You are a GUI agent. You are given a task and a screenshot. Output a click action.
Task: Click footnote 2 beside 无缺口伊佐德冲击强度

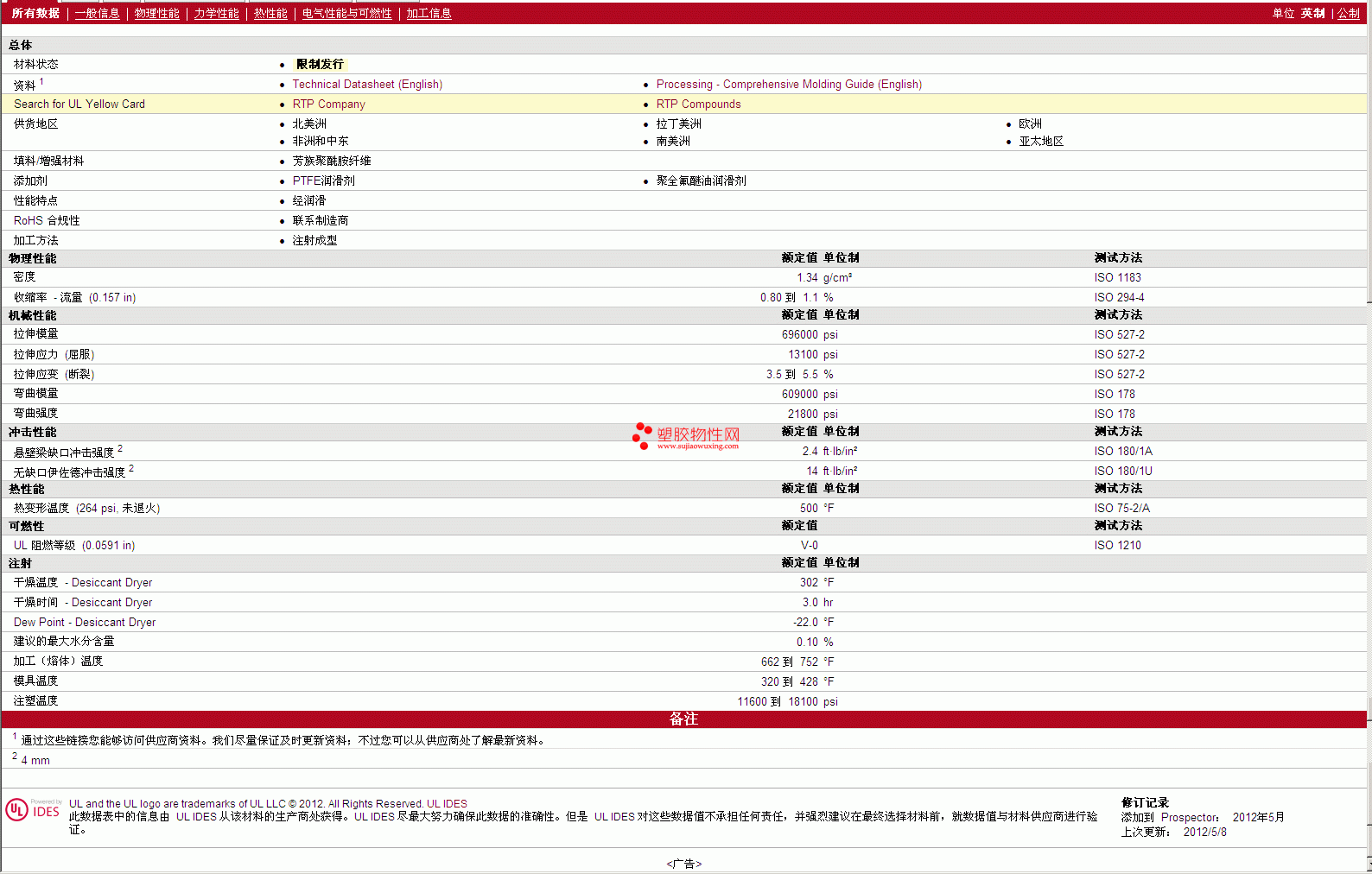(131, 468)
